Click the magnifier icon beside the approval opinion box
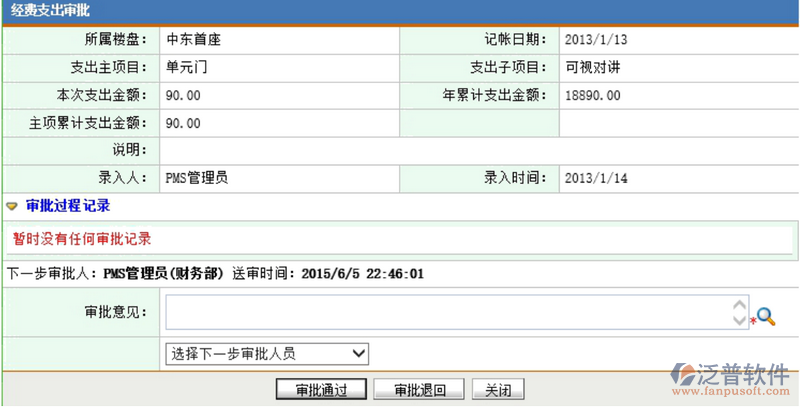This screenshot has width=800, height=407. pos(766,316)
